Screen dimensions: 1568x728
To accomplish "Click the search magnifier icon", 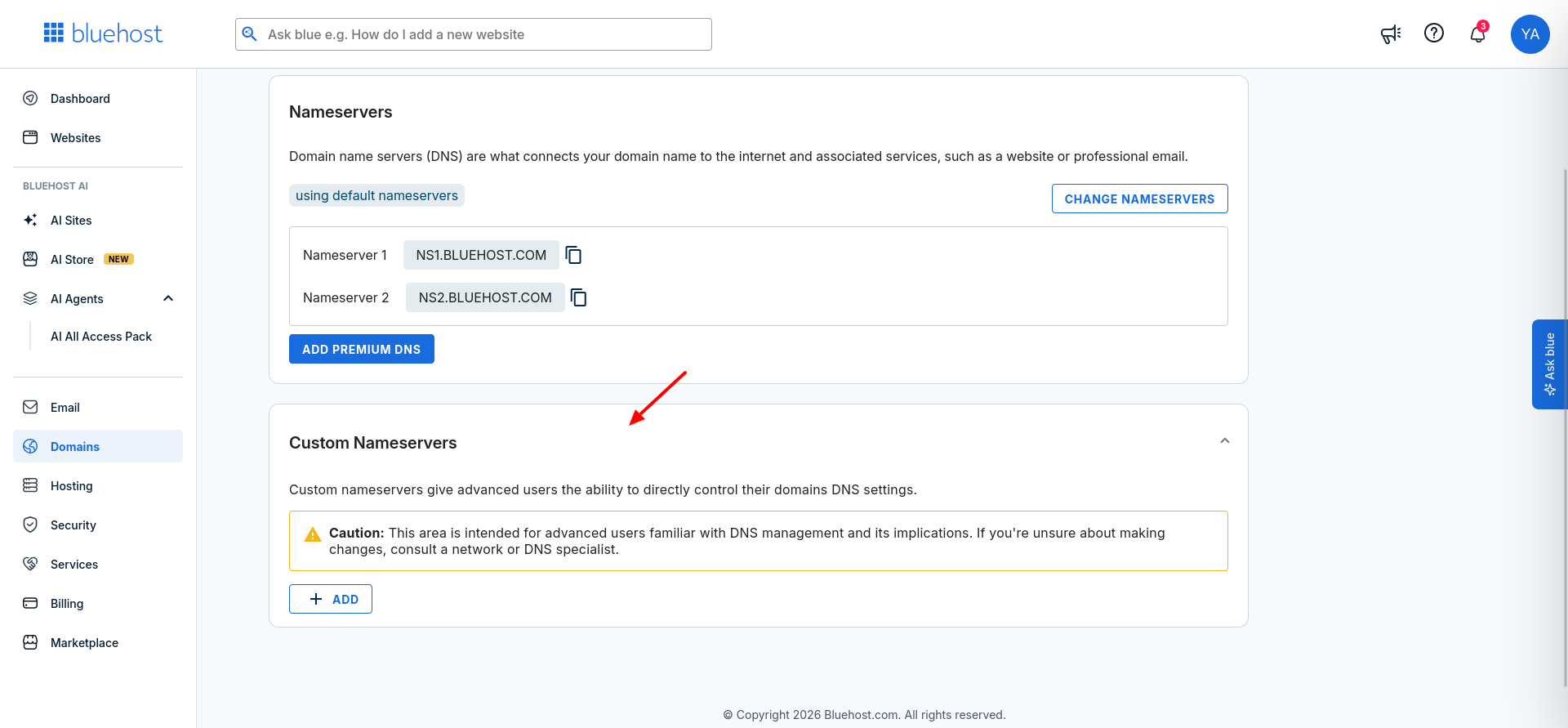I will tap(250, 34).
